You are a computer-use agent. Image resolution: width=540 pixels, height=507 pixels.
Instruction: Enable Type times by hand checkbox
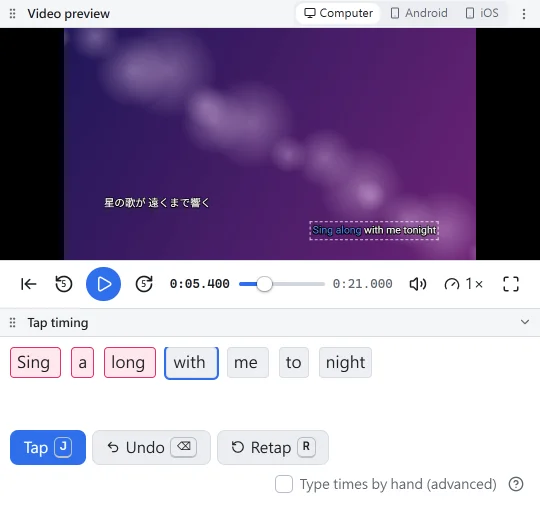[x=284, y=484]
